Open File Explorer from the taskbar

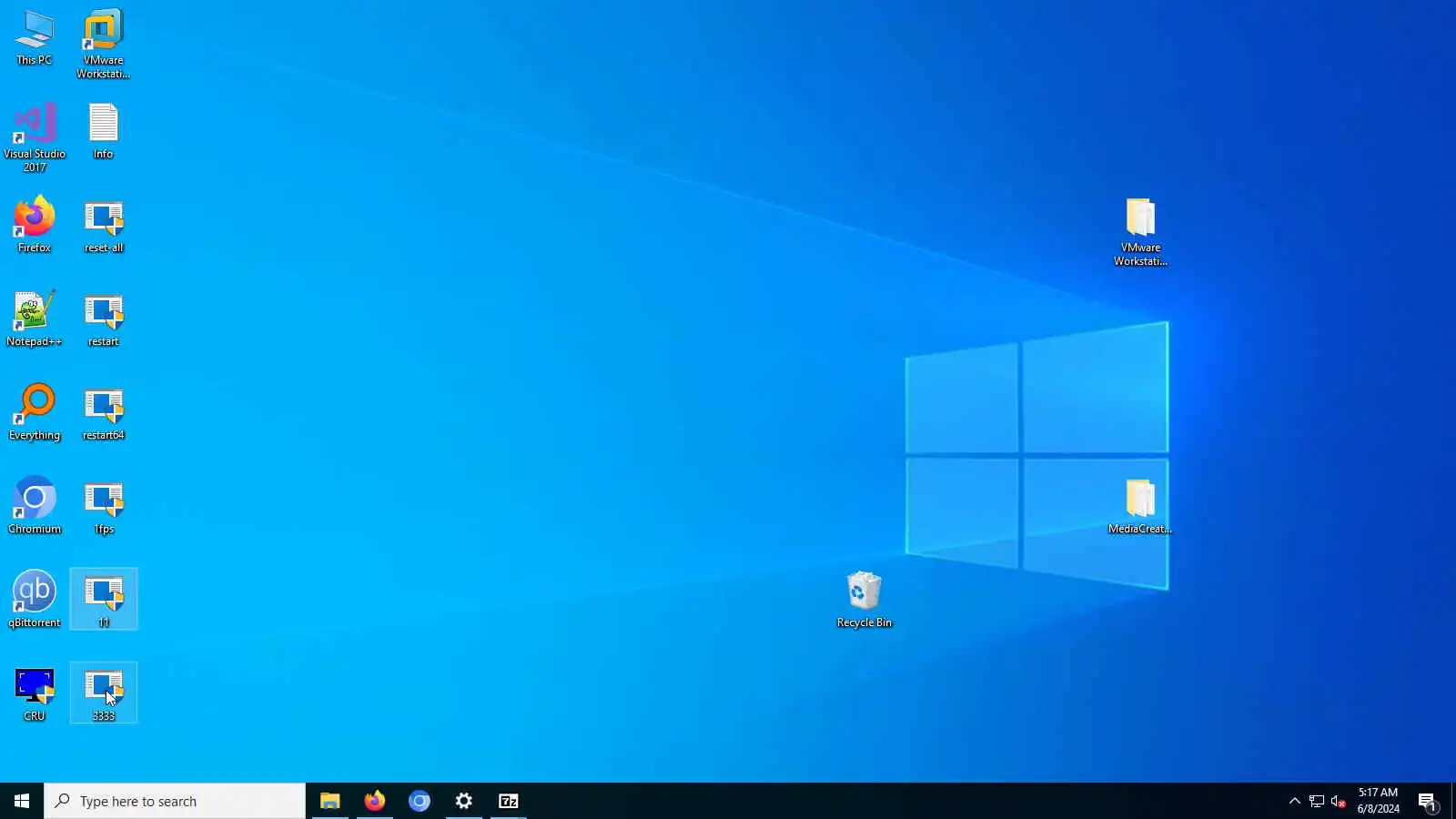click(329, 801)
